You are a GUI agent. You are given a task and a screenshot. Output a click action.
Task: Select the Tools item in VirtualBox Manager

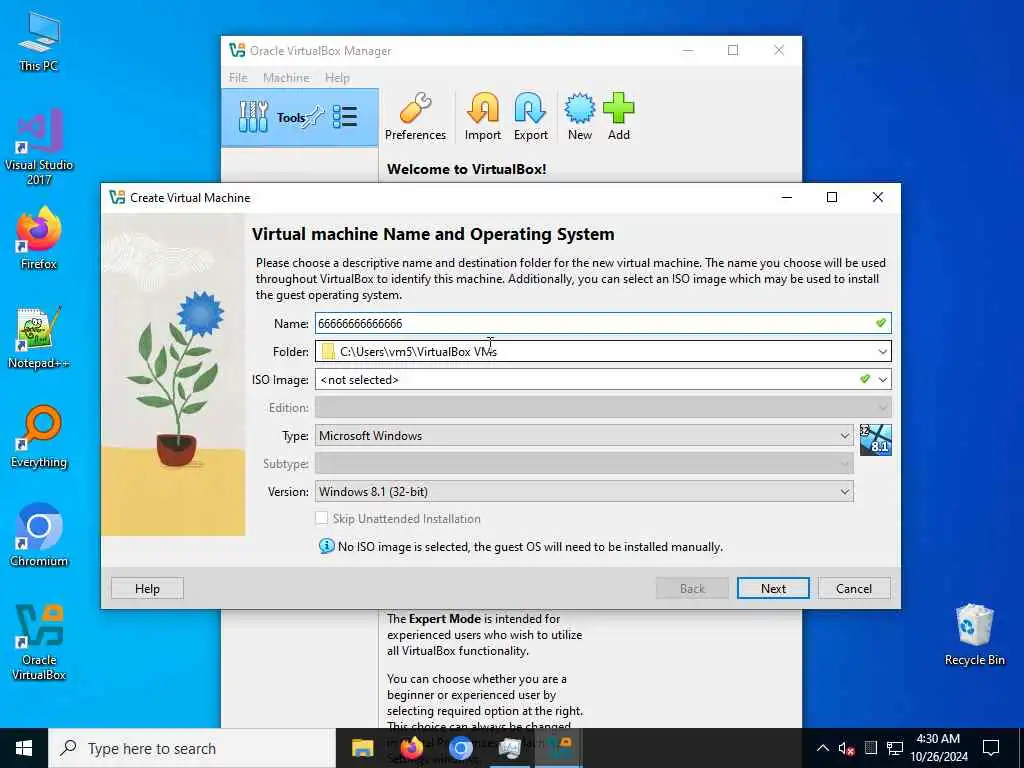pyautogui.click(x=300, y=118)
